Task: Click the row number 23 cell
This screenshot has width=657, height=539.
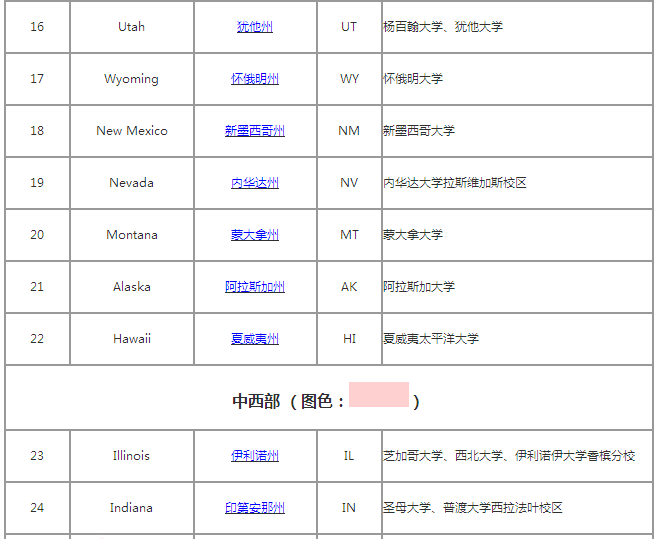Action: pyautogui.click(x=37, y=456)
